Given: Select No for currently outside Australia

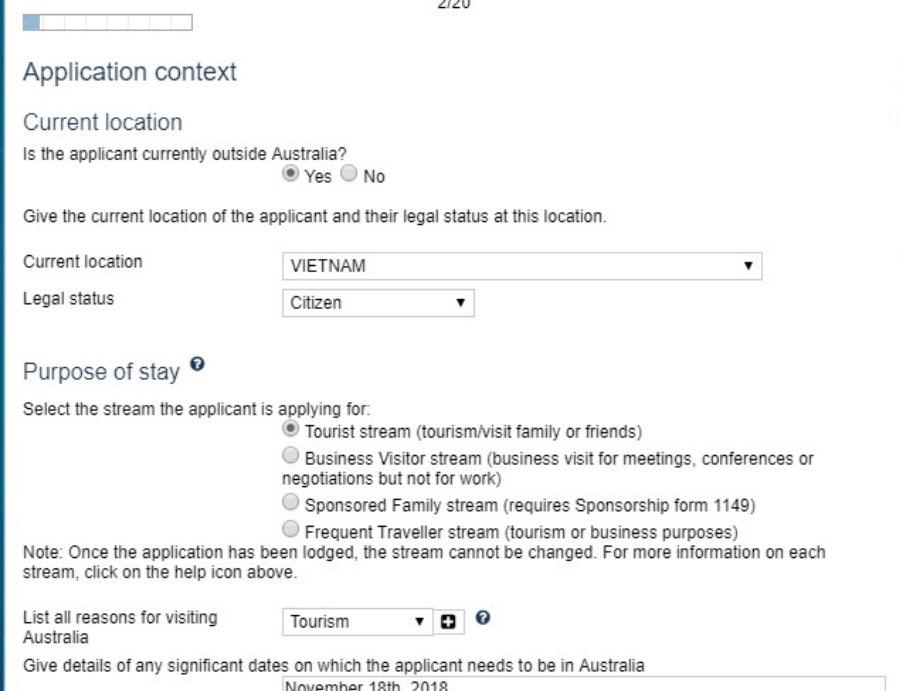Looking at the screenshot, I should tap(348, 175).
